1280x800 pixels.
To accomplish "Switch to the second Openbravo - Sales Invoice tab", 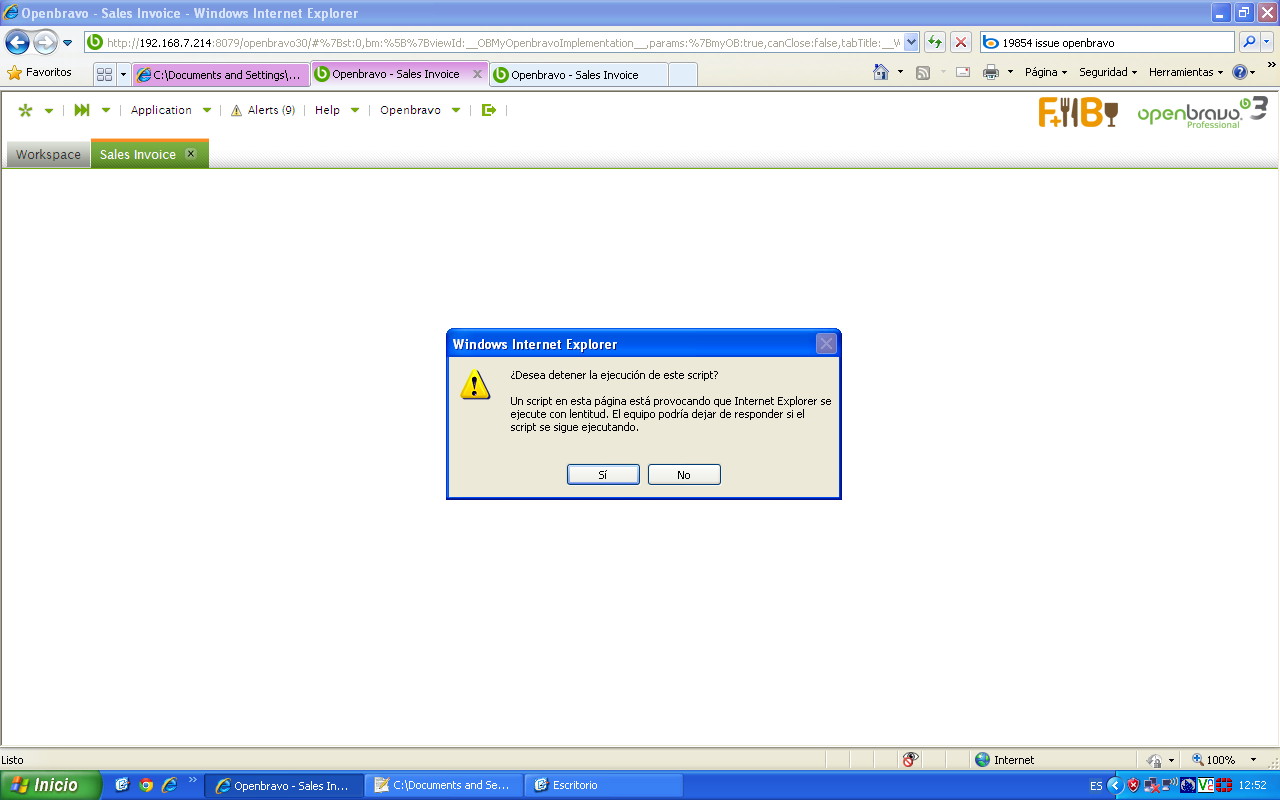I will pyautogui.click(x=578, y=75).
